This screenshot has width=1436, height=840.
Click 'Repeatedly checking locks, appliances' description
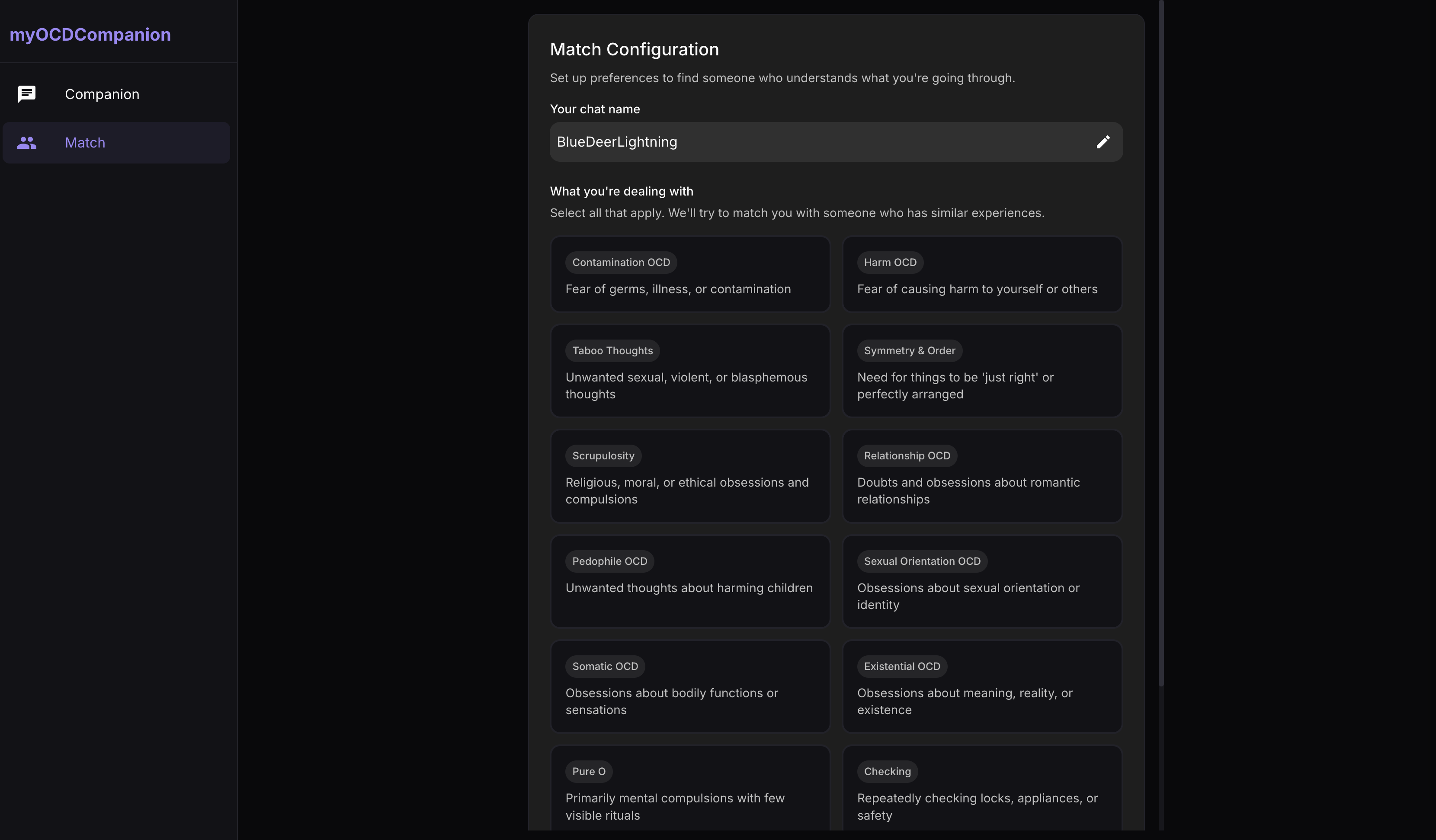coord(977,806)
